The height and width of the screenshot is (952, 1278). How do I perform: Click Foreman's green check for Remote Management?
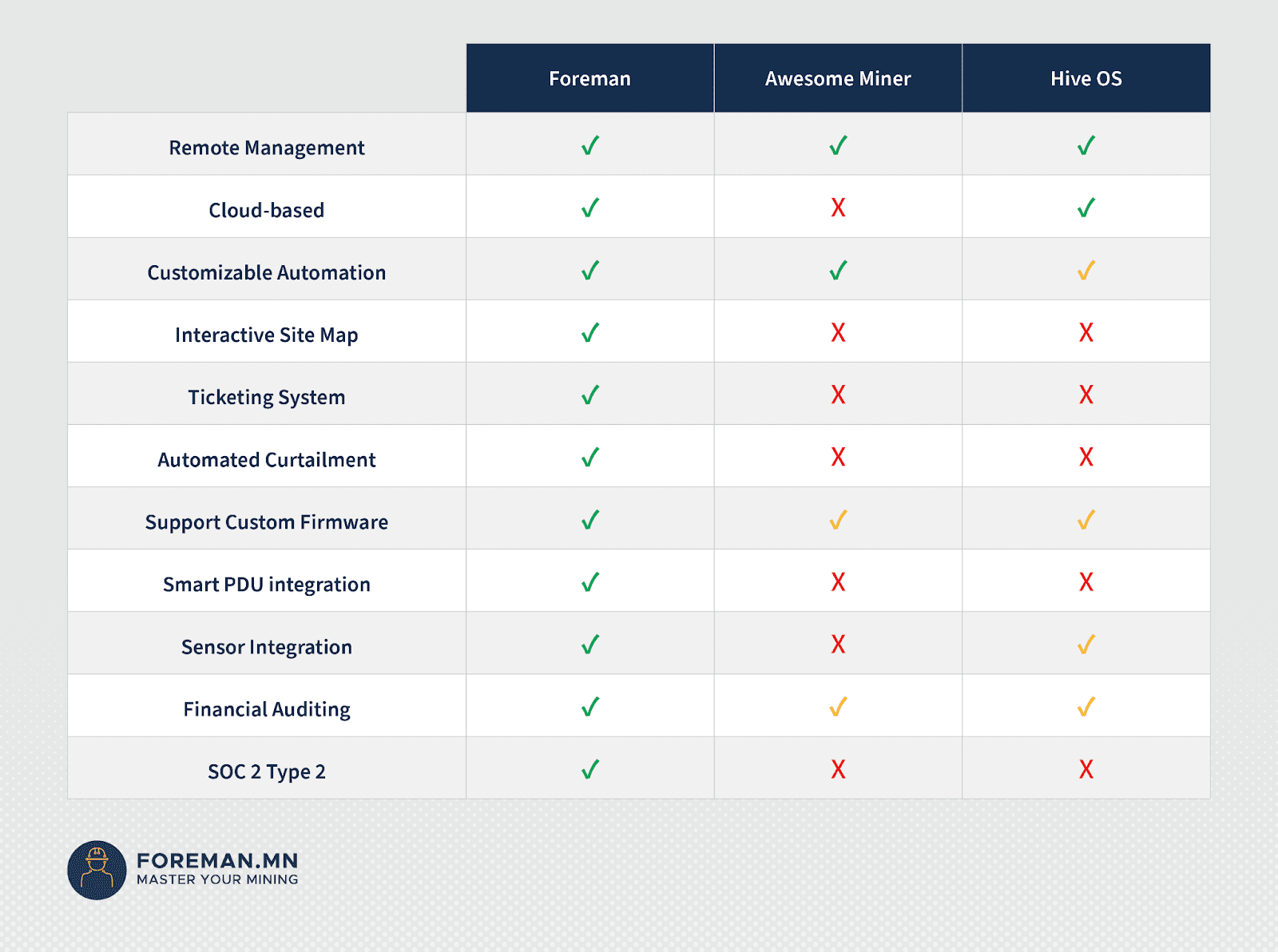click(590, 146)
